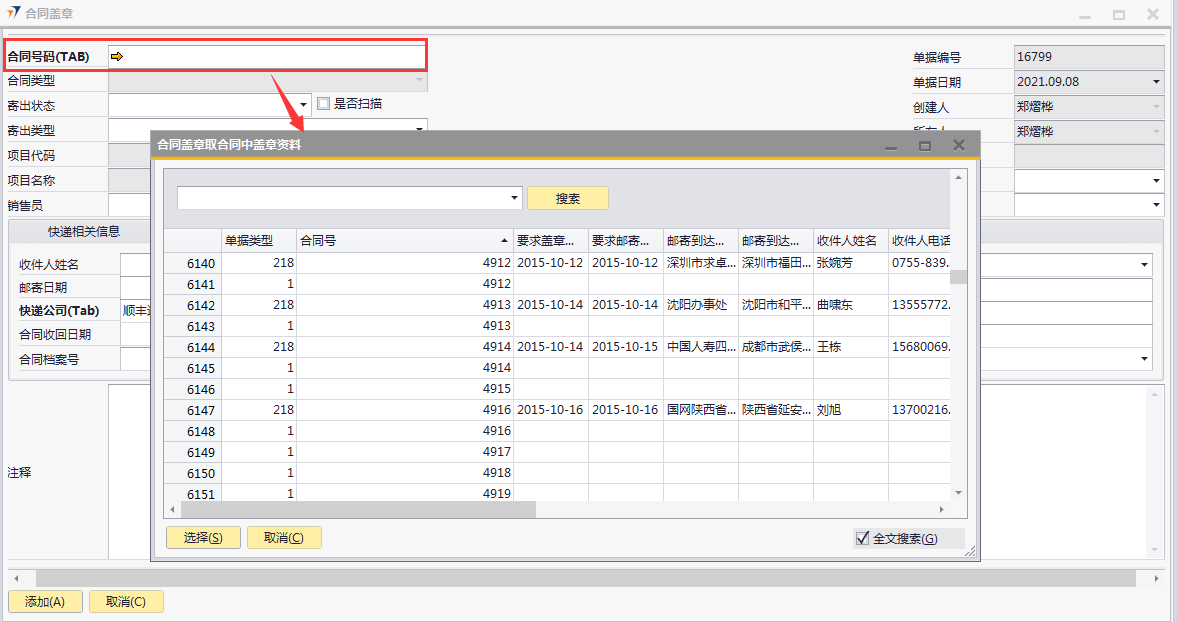Open the search box dropdown beside 搜索
Screen dimensions: 1177x622
click(515, 198)
